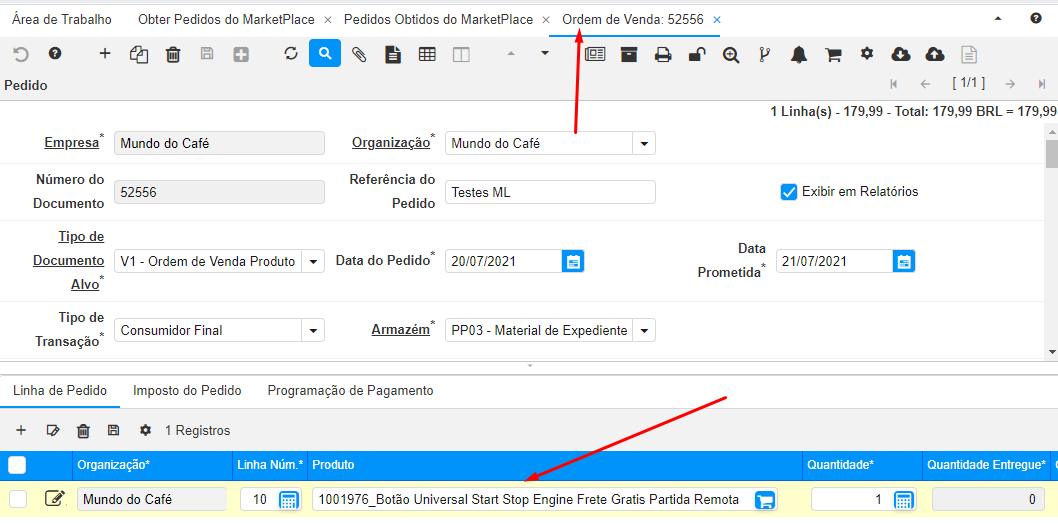Open the Chat/notes document icon
The width and height of the screenshot is (1058, 524).
coord(393,54)
